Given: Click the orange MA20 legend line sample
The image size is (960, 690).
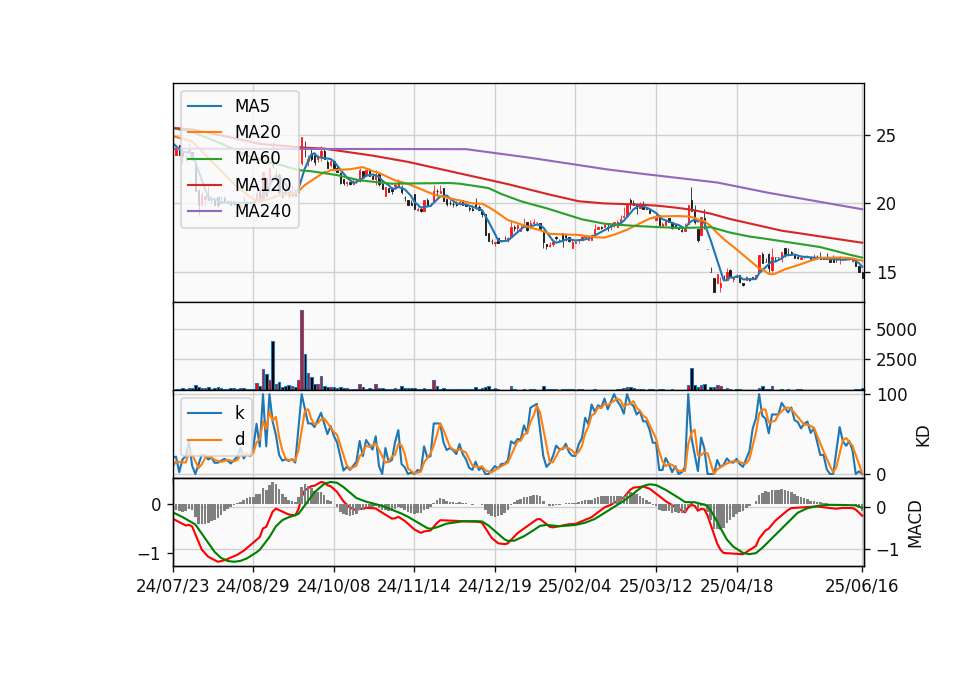Looking at the screenshot, I should tap(204, 133).
